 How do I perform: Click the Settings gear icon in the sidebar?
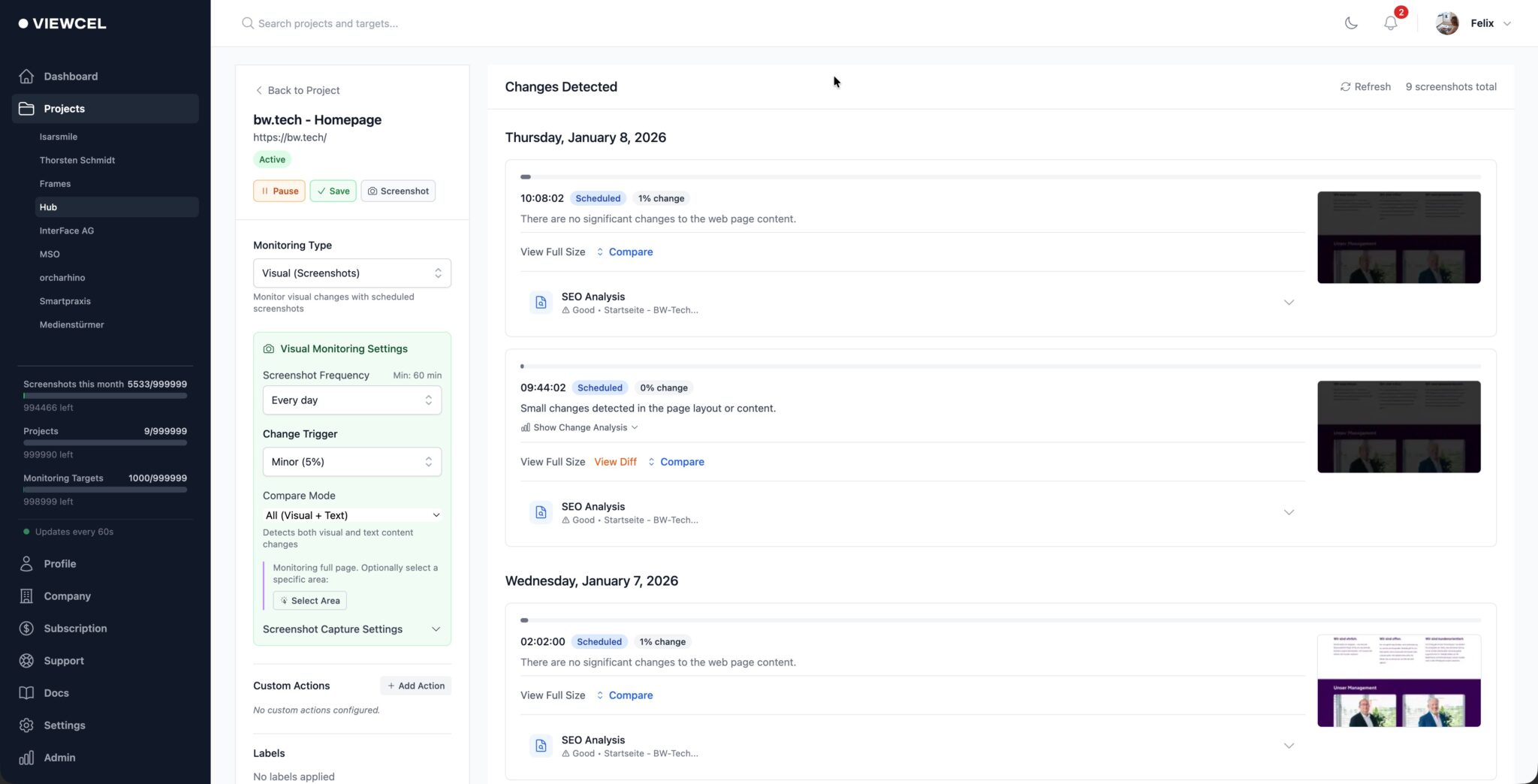(26, 725)
